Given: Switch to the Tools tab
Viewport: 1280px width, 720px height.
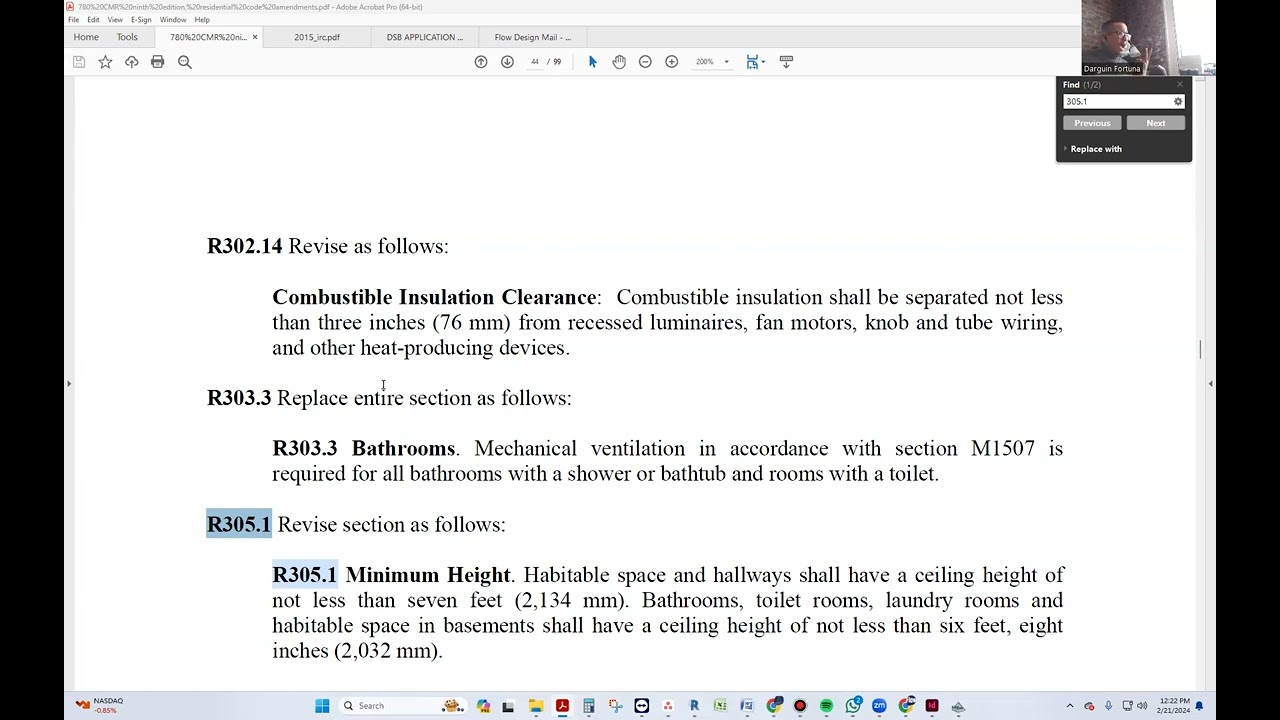Looking at the screenshot, I should [127, 37].
